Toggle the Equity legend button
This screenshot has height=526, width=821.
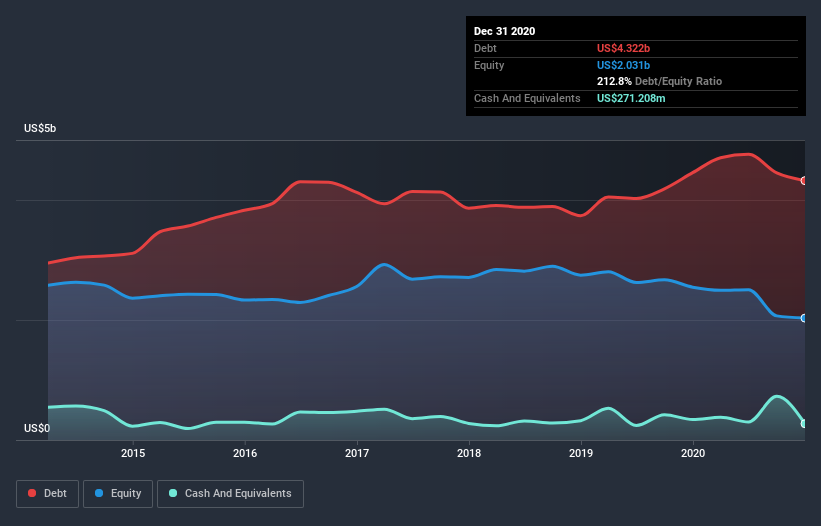click(x=118, y=494)
